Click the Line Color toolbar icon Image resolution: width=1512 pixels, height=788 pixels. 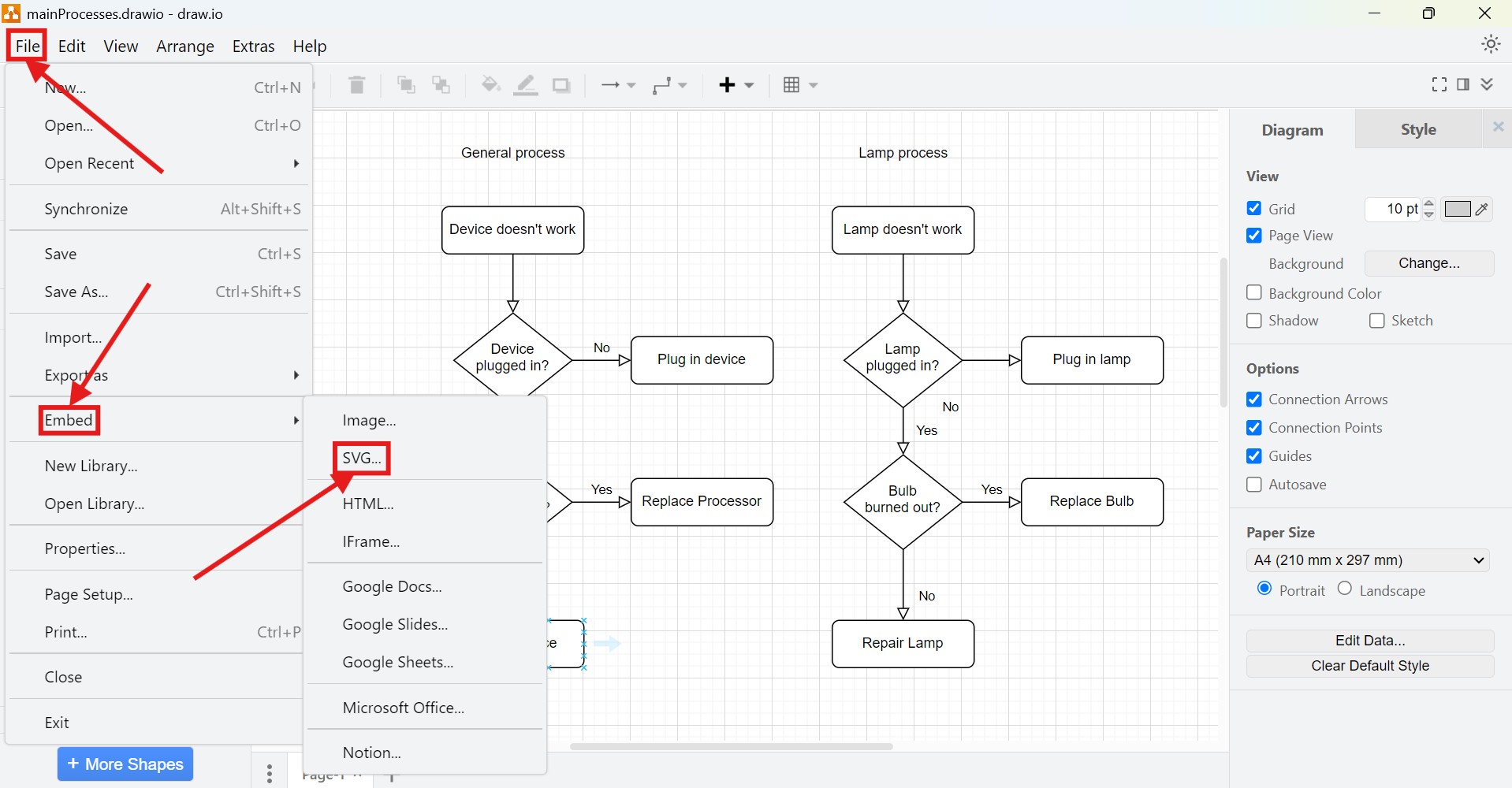525,85
